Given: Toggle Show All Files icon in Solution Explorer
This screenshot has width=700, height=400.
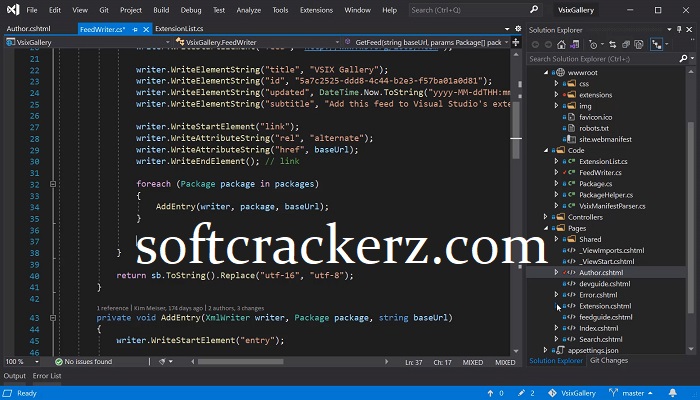Looking at the screenshot, I should (x=639, y=44).
